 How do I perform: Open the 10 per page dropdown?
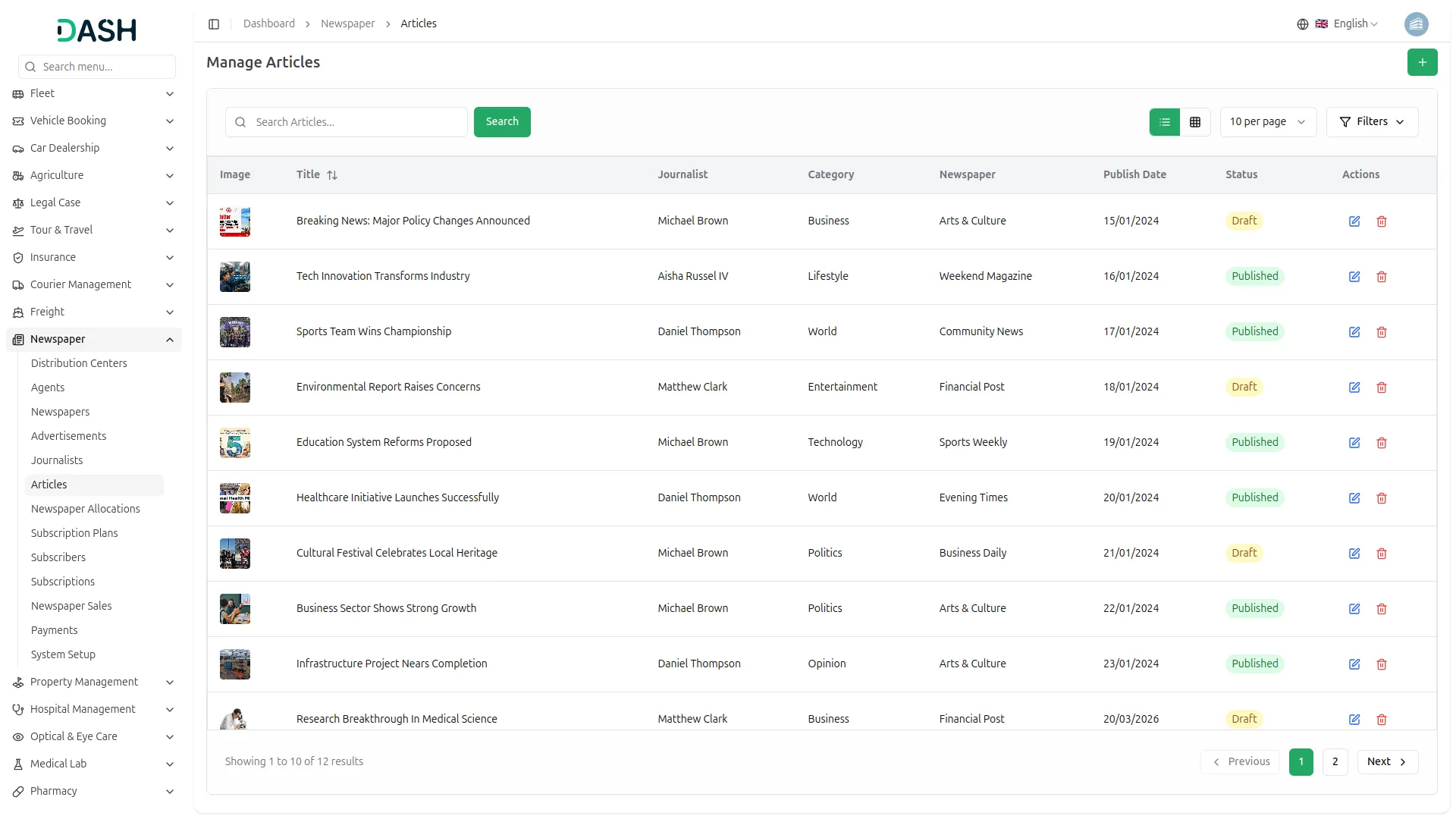coord(1267,122)
